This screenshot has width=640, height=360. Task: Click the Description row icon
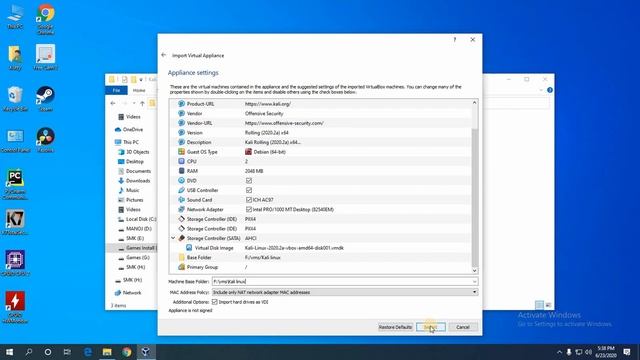[x=181, y=142]
